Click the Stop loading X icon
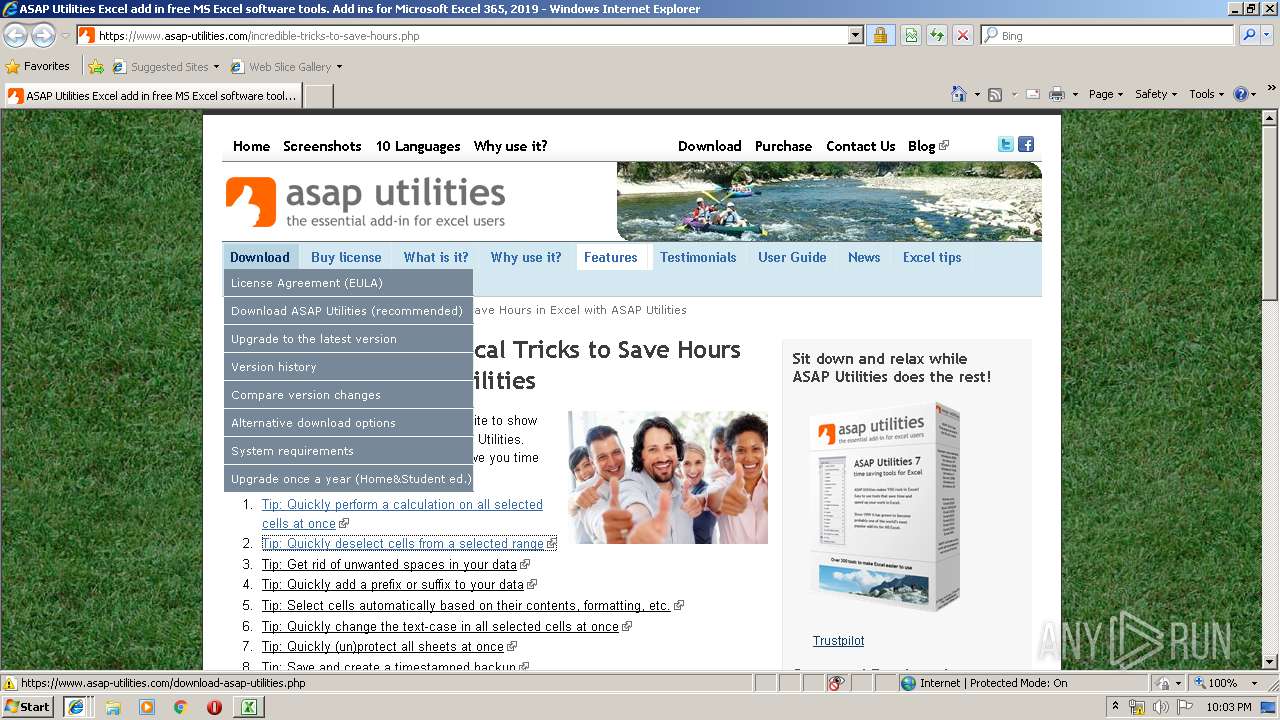Screen dimensions: 1280x720 pos(962,35)
